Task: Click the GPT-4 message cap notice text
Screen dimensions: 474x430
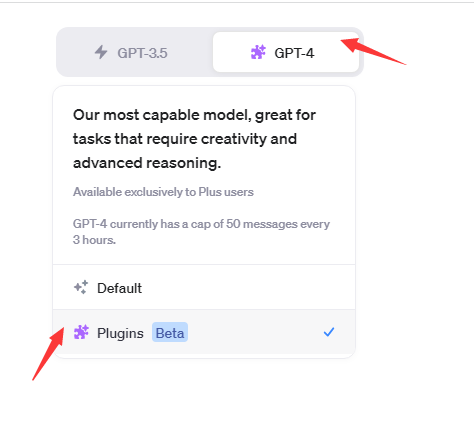Action: click(201, 232)
